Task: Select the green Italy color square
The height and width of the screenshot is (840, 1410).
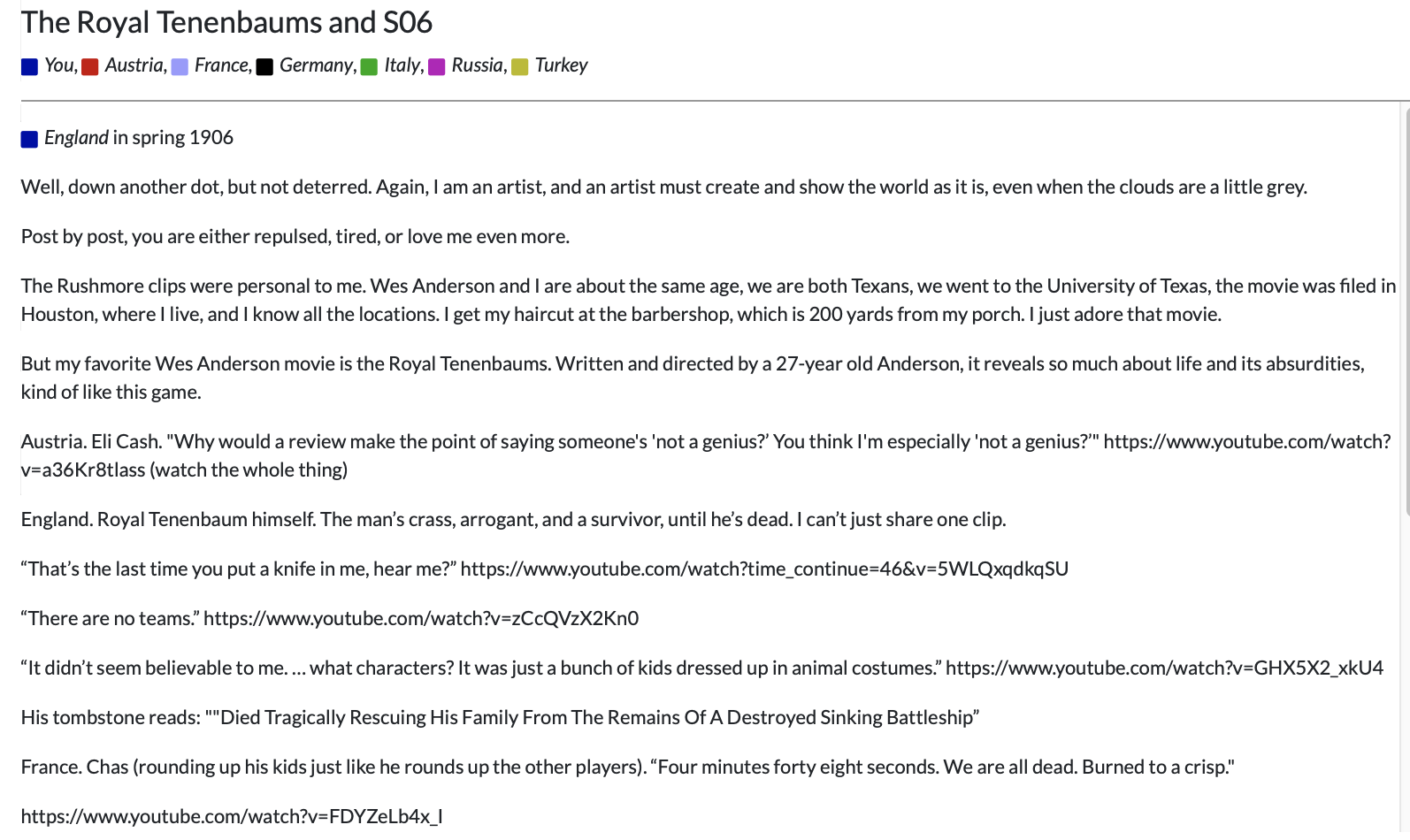Action: click(x=369, y=67)
